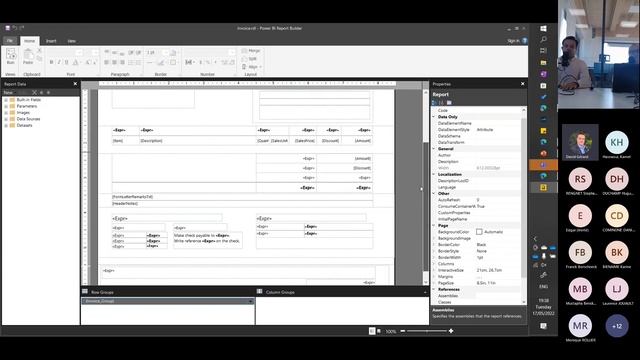
Task: Switch to the View ribbon tab
Action: pos(71,41)
